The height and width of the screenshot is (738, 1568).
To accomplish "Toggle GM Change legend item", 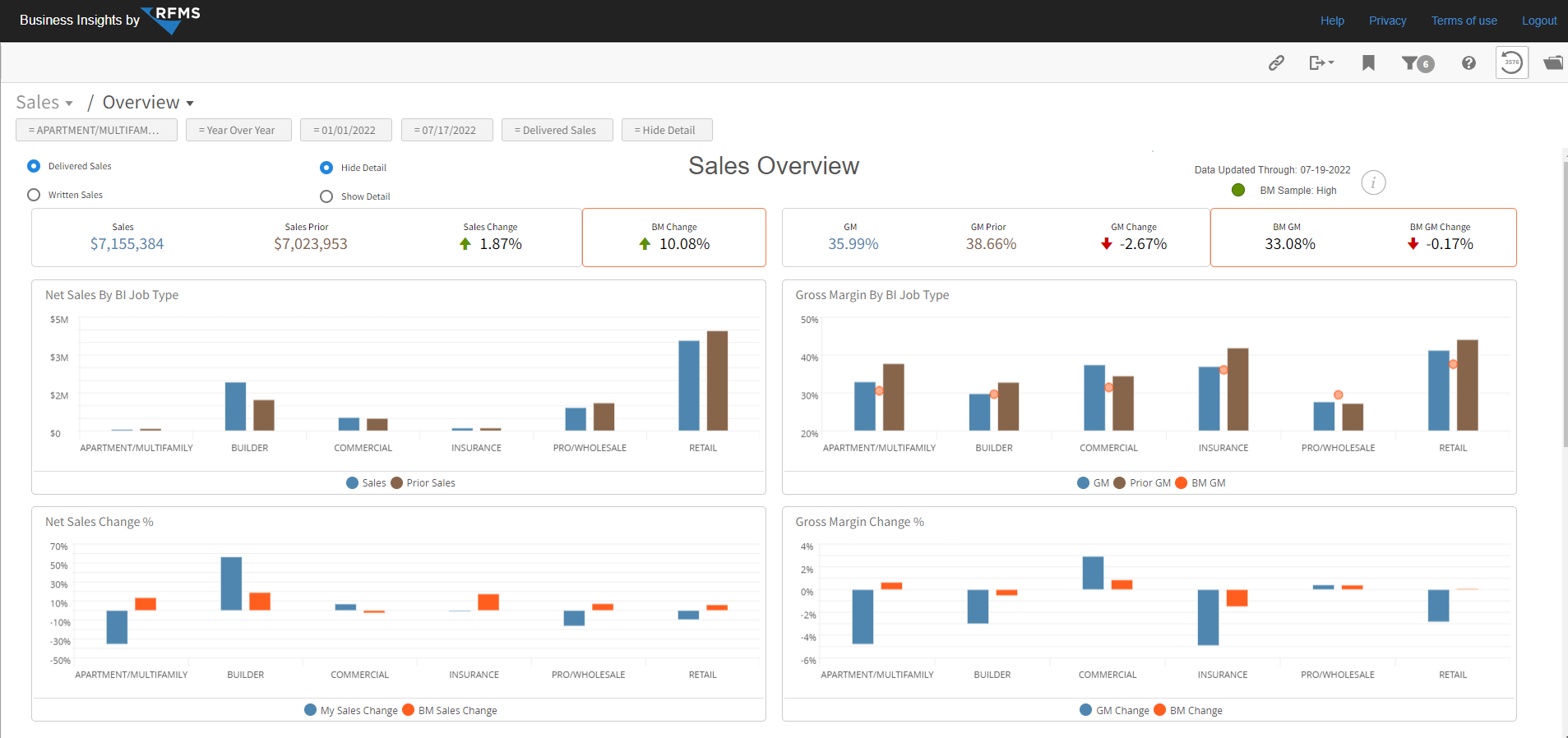I will click(x=1114, y=710).
